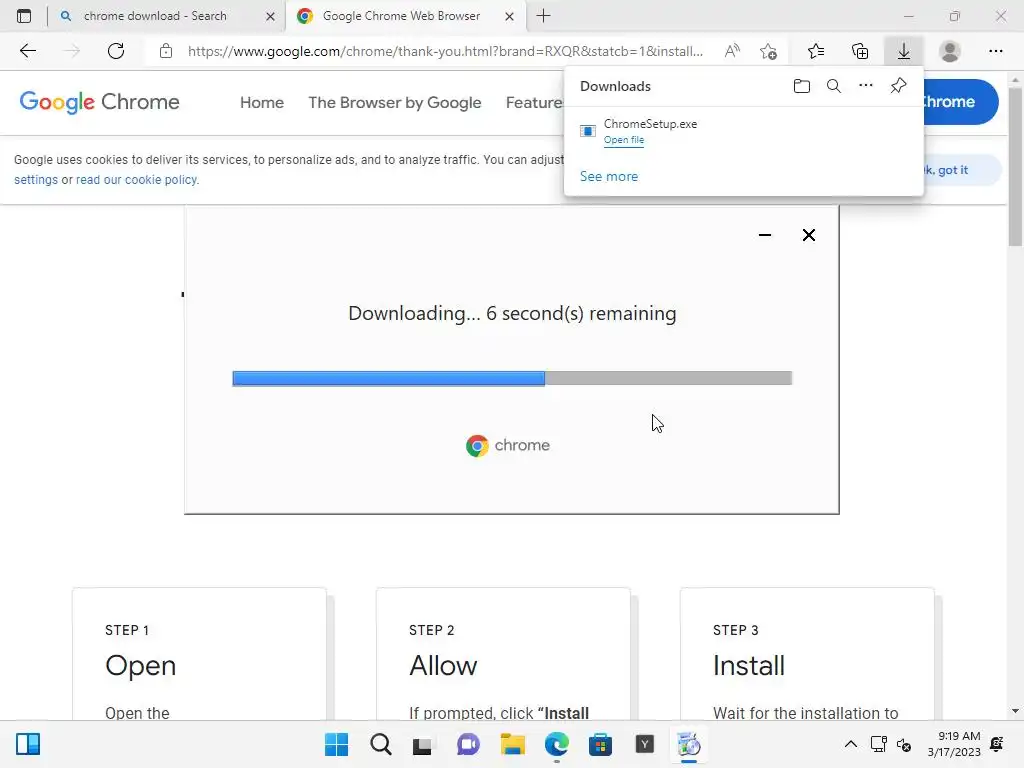Open the clock showing 9:19 AM
Image resolution: width=1024 pixels, height=768 pixels.
tap(954, 744)
